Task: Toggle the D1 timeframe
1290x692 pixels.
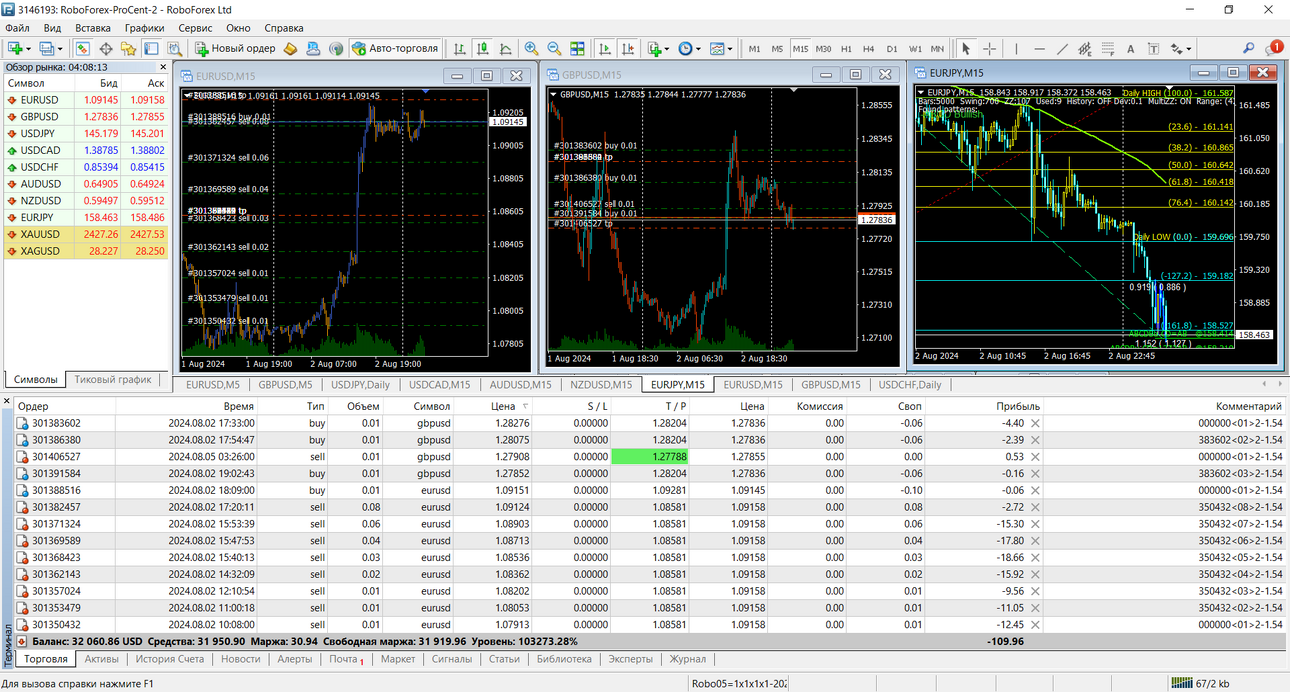Action: tap(892, 48)
